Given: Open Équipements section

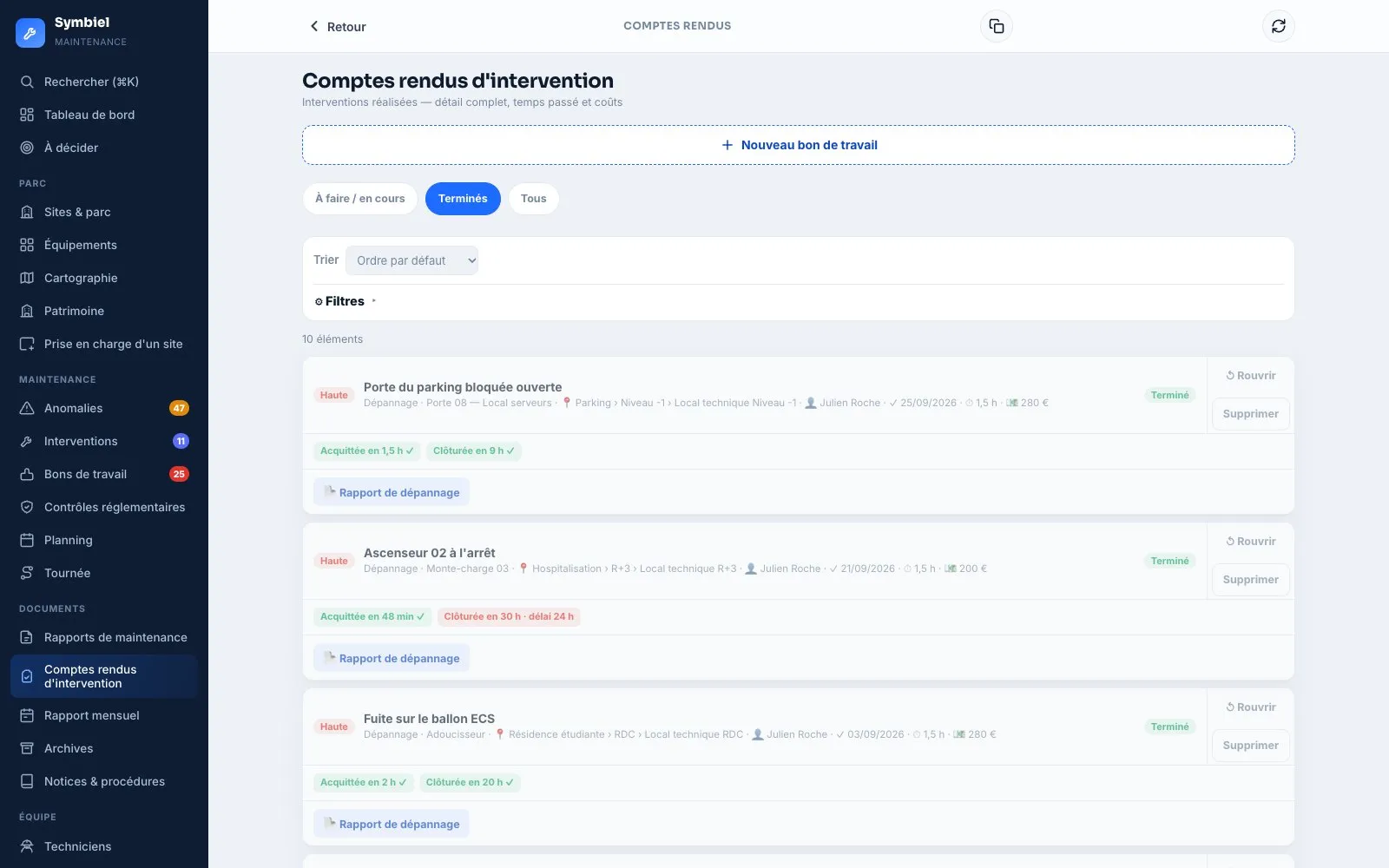Looking at the screenshot, I should click(104, 245).
